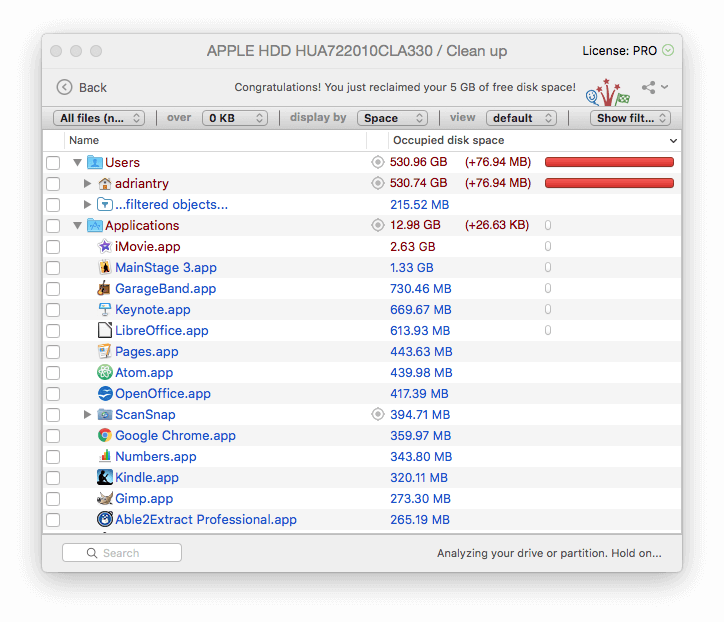724x622 pixels.
Task: Click the adriantry home icon
Action: 105,183
